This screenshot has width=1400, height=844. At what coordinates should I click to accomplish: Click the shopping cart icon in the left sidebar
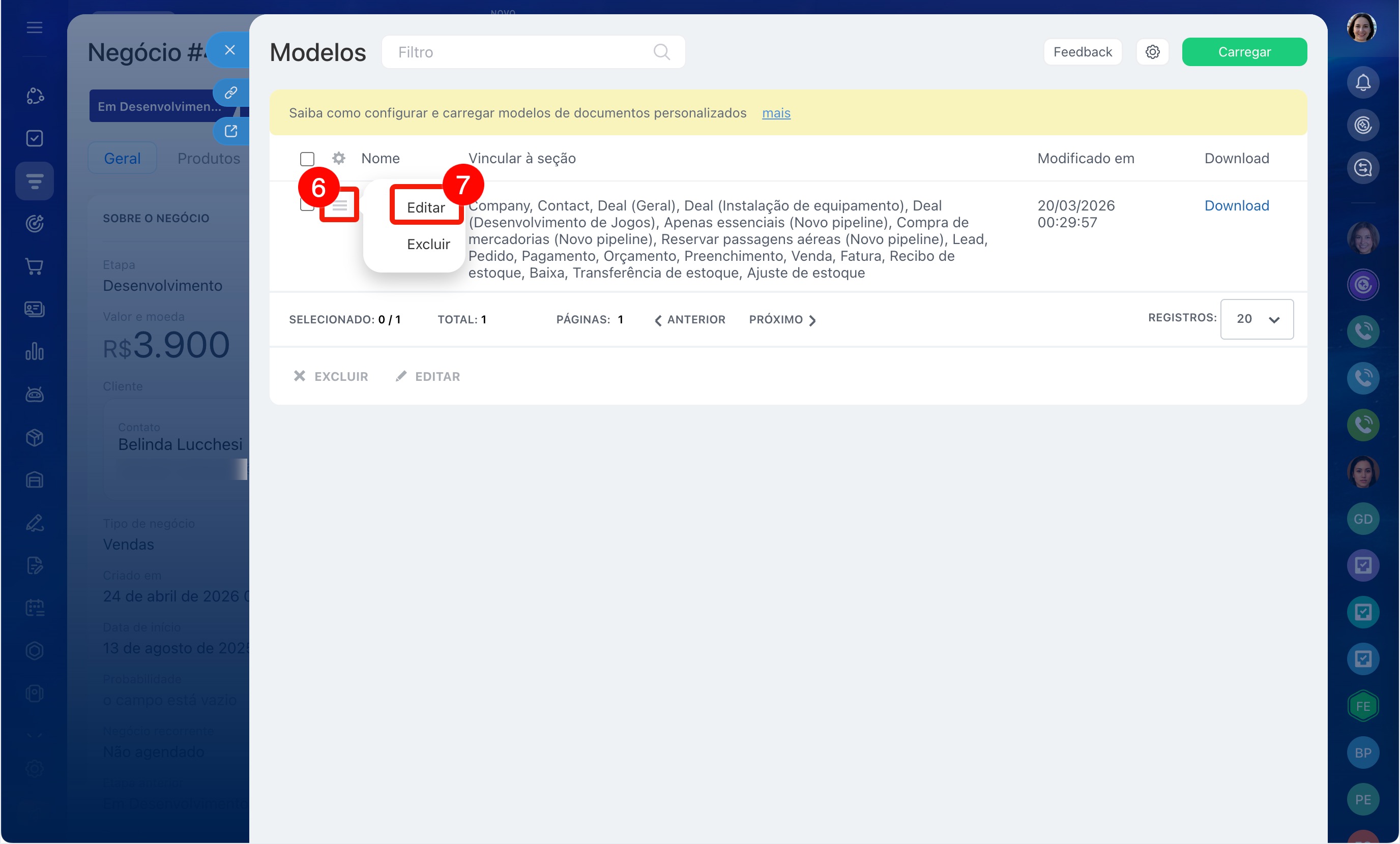pos(35,266)
